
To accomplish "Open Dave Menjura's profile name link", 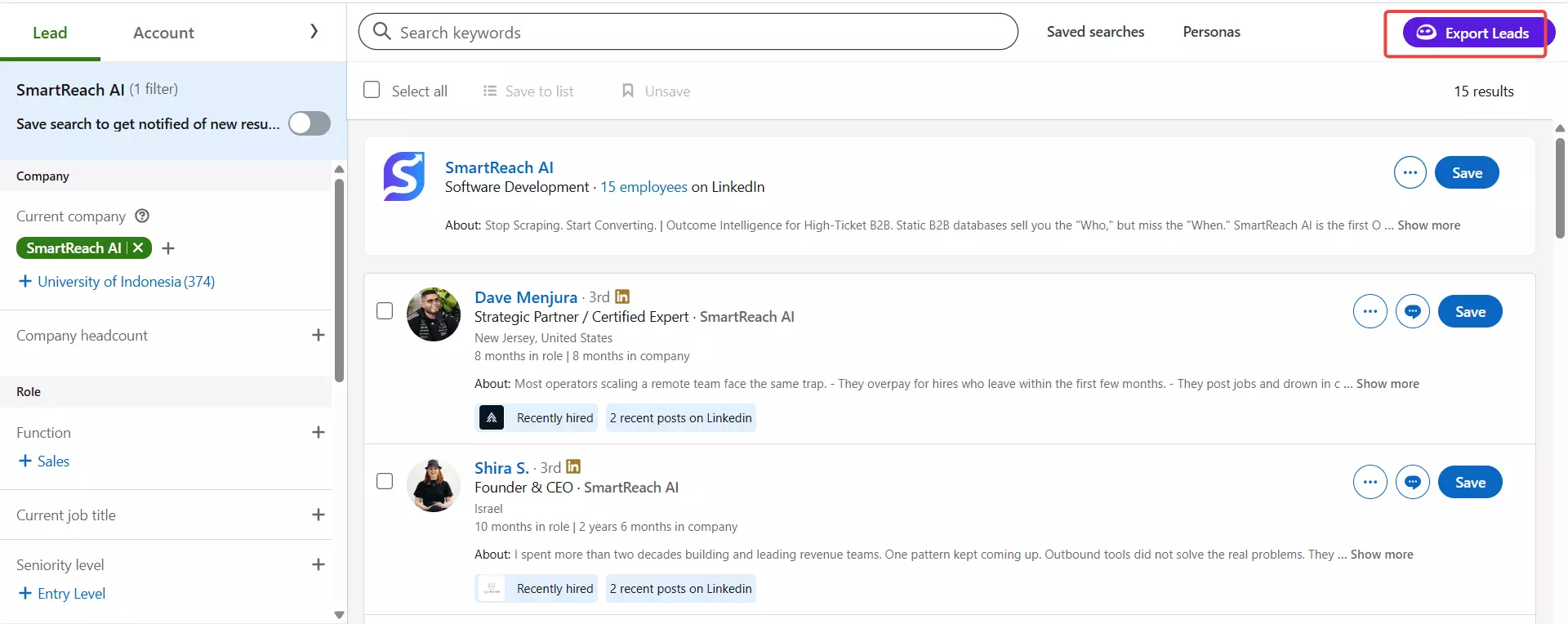I will pos(526,297).
